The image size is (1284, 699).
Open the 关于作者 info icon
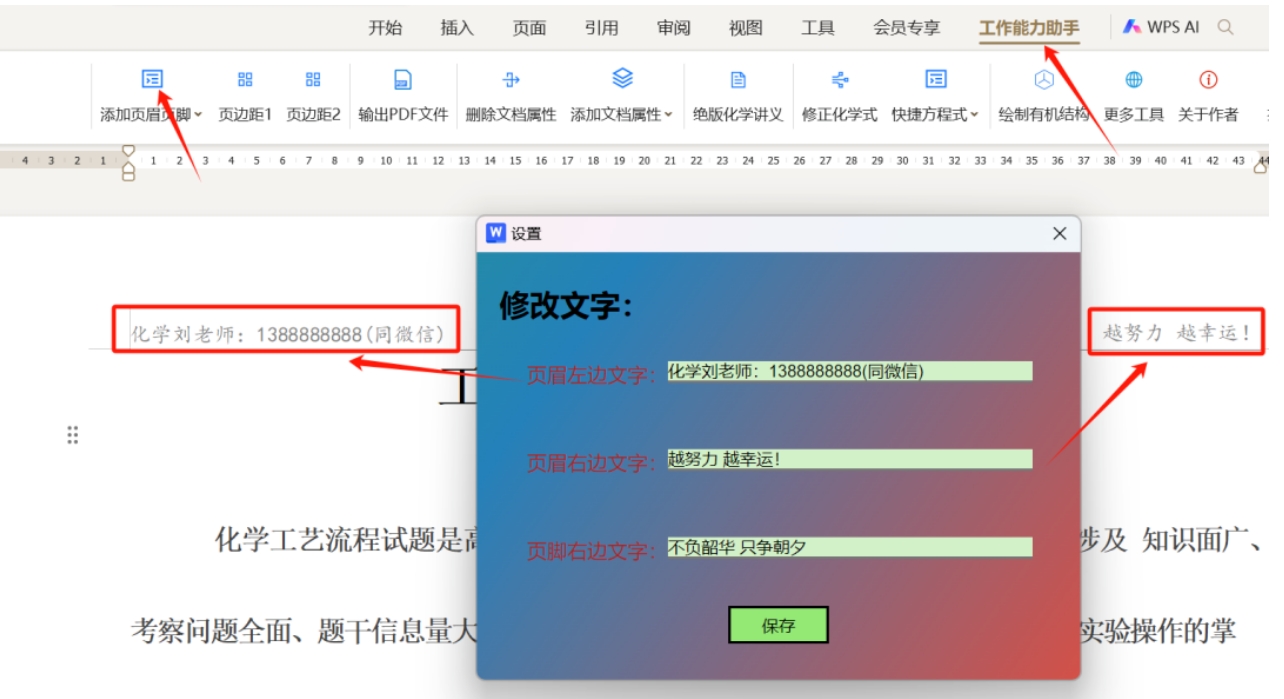[x=1208, y=80]
